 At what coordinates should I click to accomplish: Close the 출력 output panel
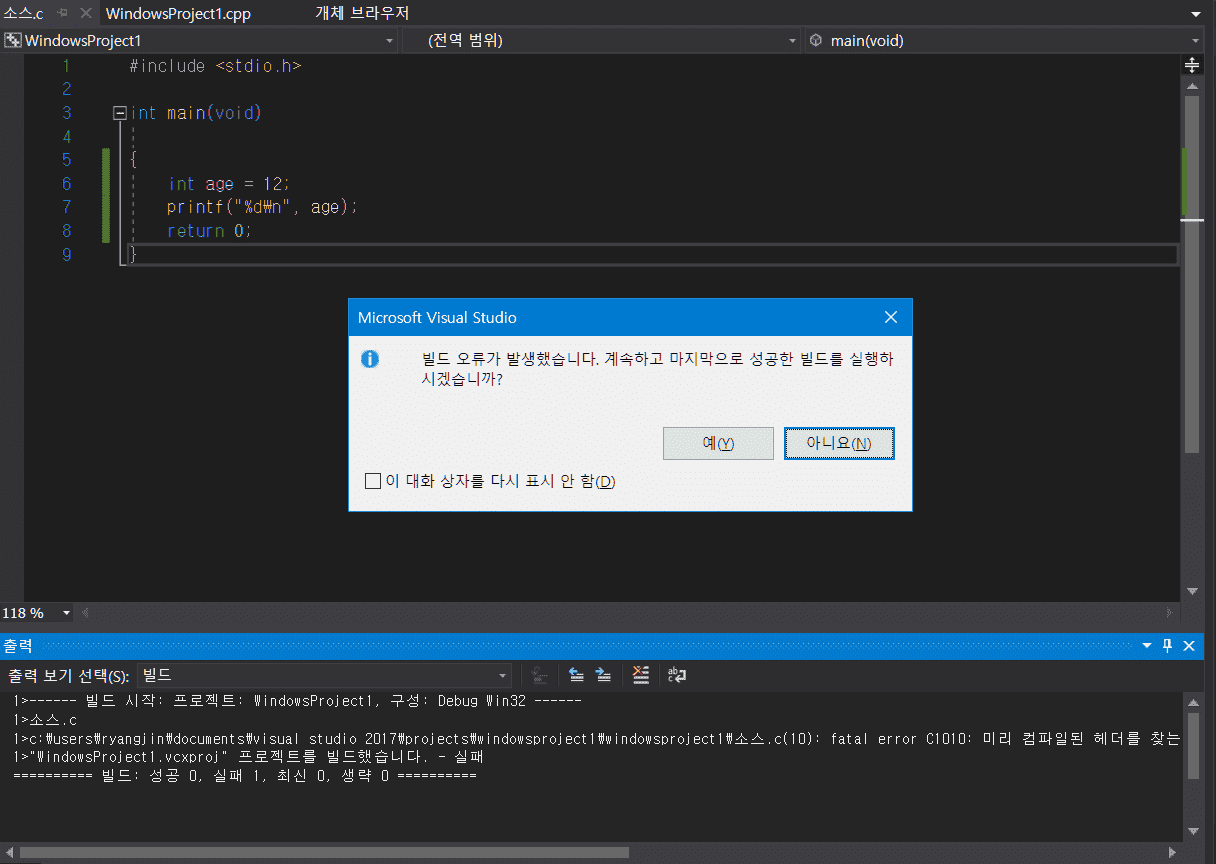click(x=1189, y=646)
